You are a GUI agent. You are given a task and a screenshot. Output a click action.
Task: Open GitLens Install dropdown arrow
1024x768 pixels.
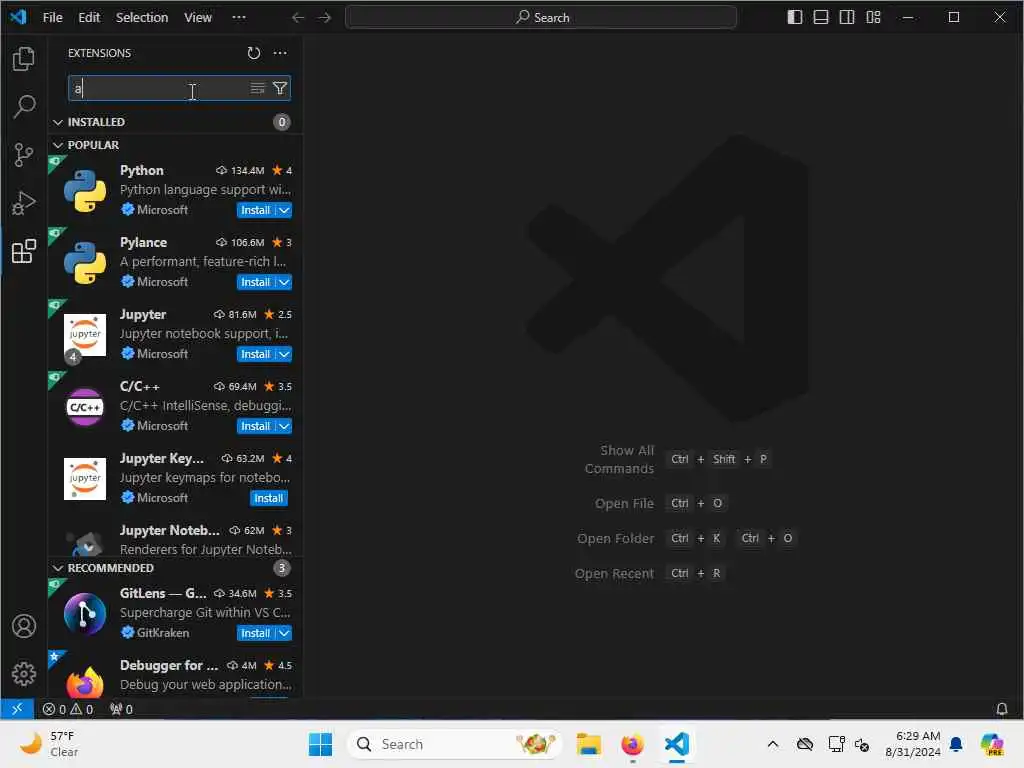point(284,633)
